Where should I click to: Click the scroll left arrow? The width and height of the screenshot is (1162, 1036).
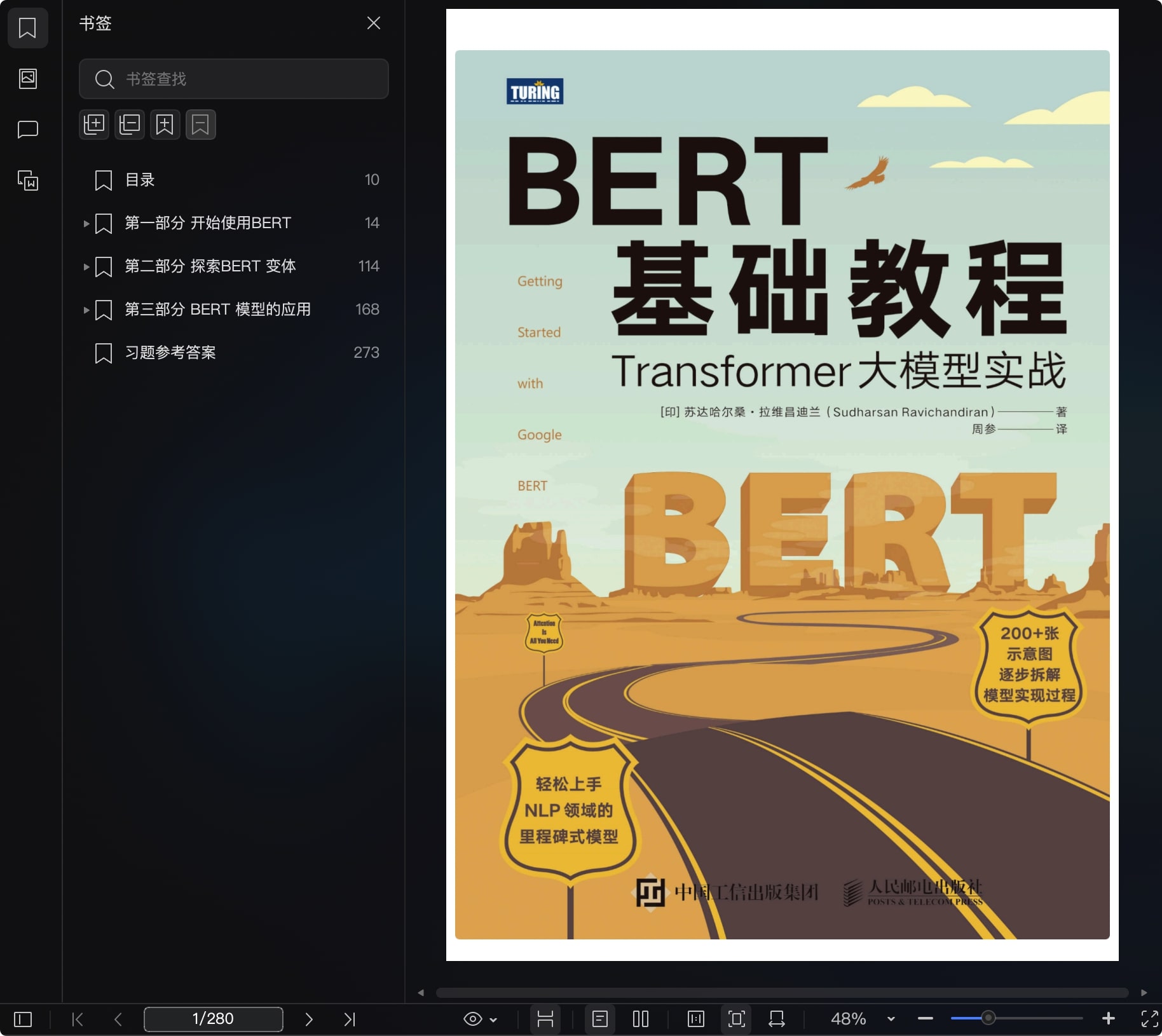421,993
